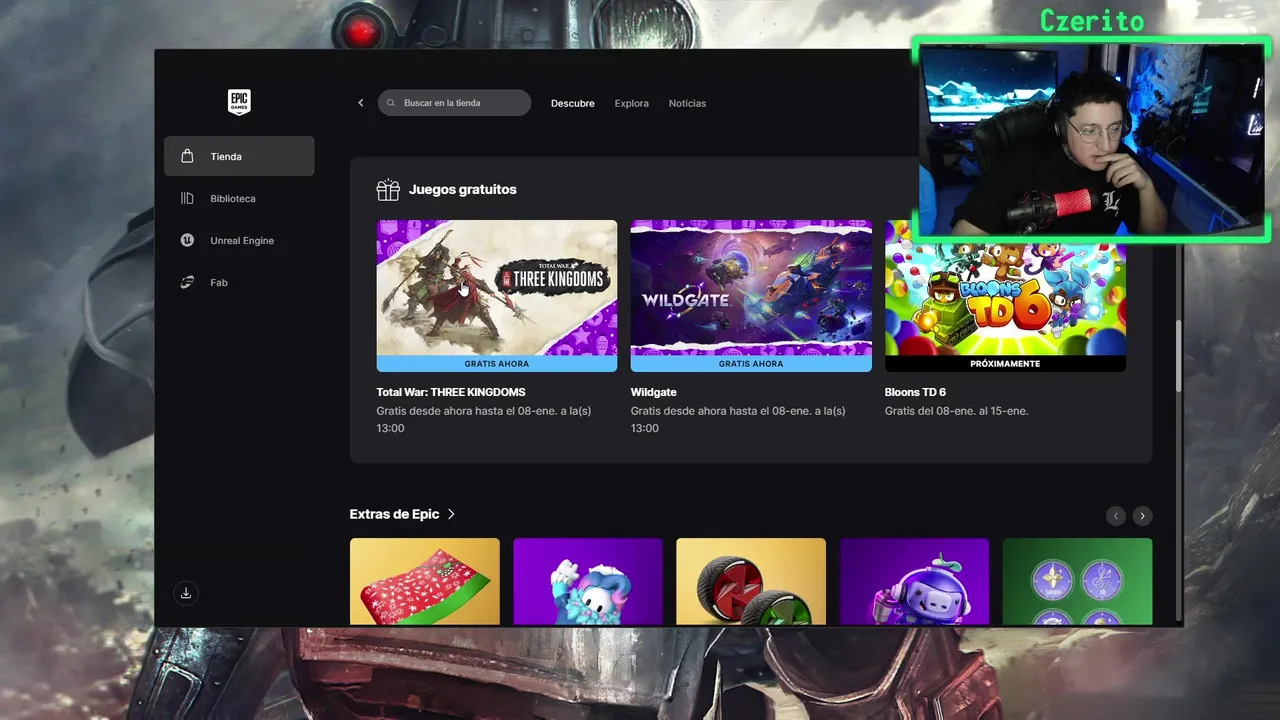Go back with the left chevron

[361, 103]
